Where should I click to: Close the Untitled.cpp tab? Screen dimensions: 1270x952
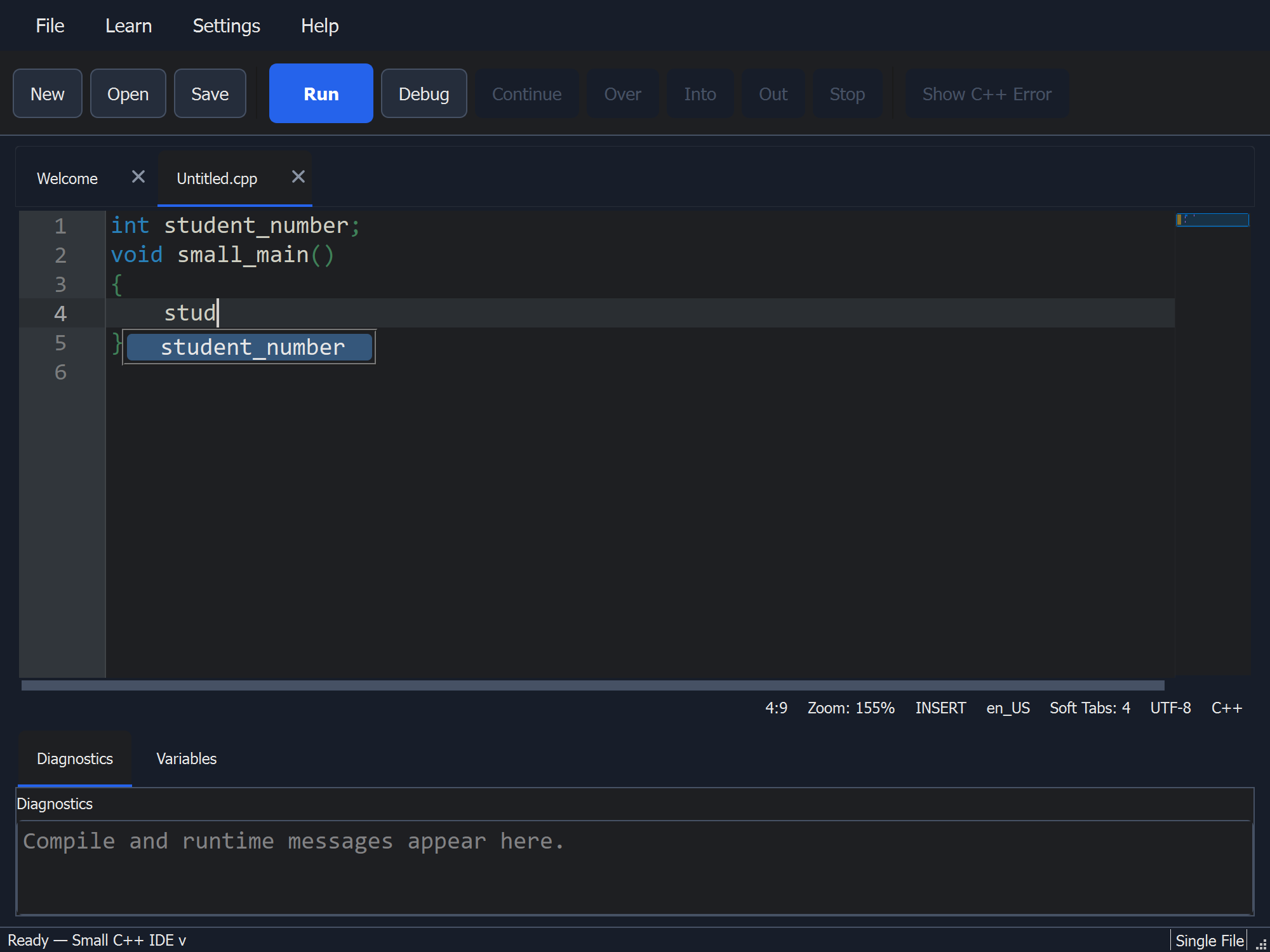point(298,177)
